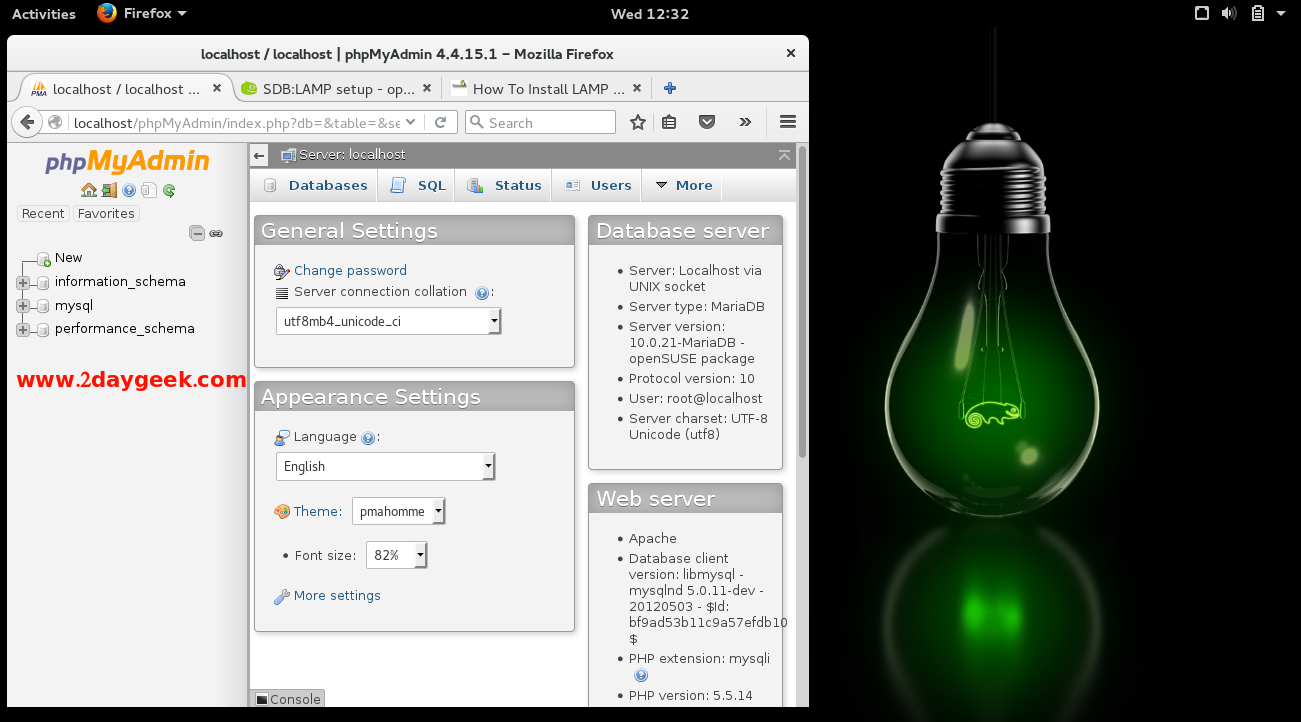Close the How To Install LAMP tab
The height and width of the screenshot is (722, 1301).
[637, 89]
